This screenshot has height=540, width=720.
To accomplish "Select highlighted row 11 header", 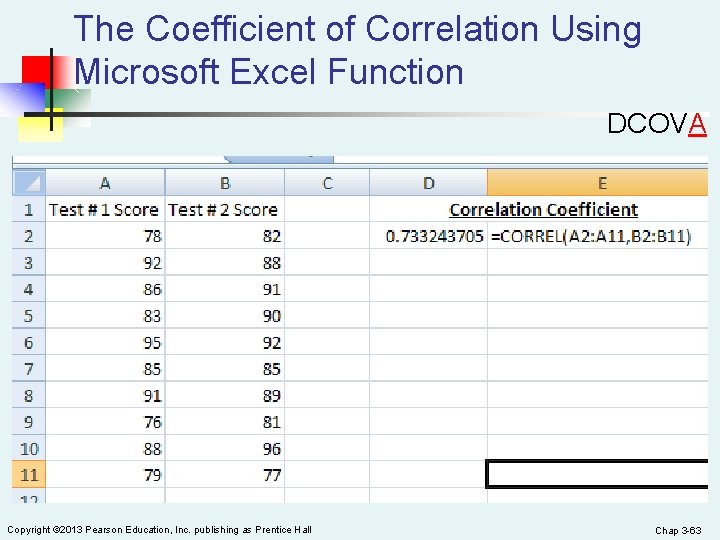I will pos(29,474).
